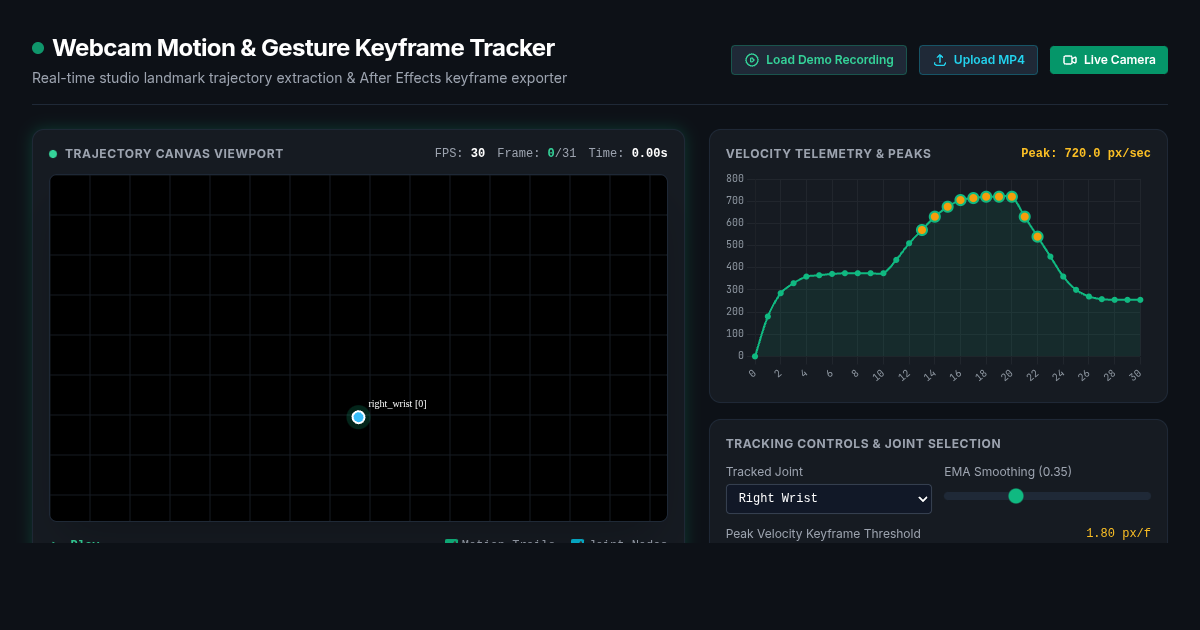Screen dimensions: 1200x630
Task: Click the 'Tracked Joint' label
Action: point(764,472)
